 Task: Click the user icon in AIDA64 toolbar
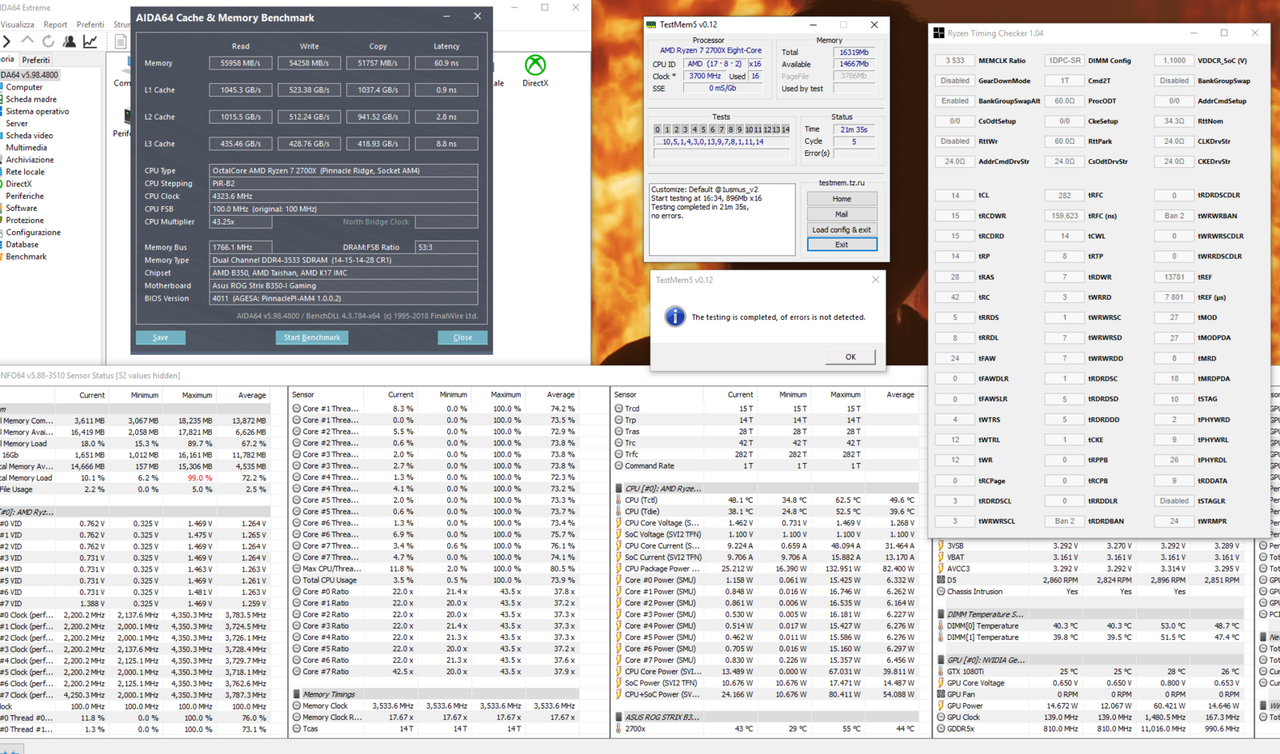point(69,41)
